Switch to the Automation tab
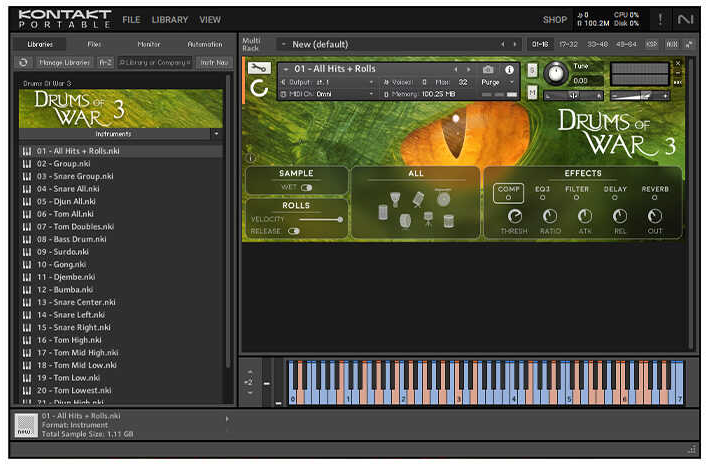Image resolution: width=709 pixels, height=465 pixels. click(205, 44)
